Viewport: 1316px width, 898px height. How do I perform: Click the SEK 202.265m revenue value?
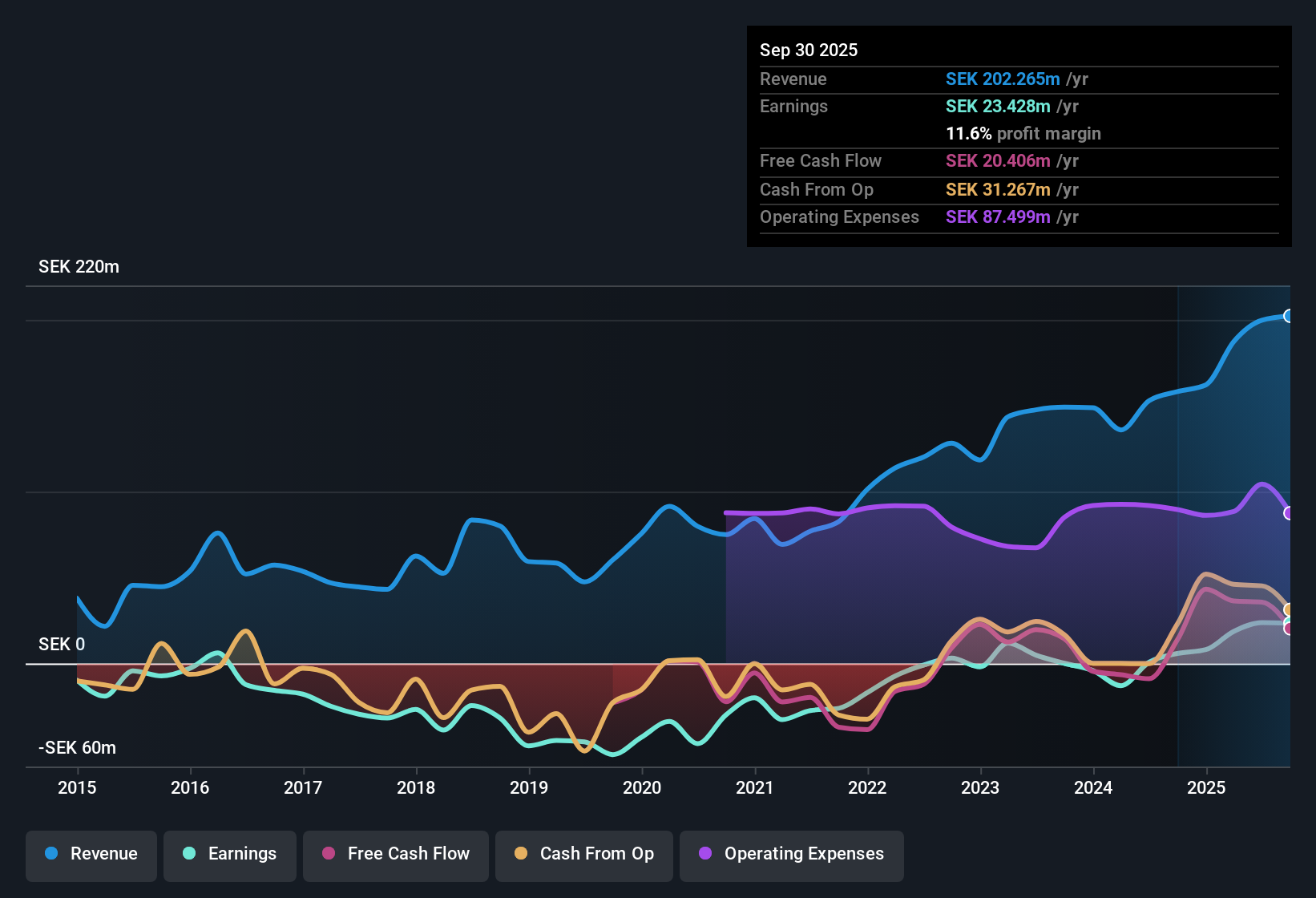click(x=1001, y=79)
